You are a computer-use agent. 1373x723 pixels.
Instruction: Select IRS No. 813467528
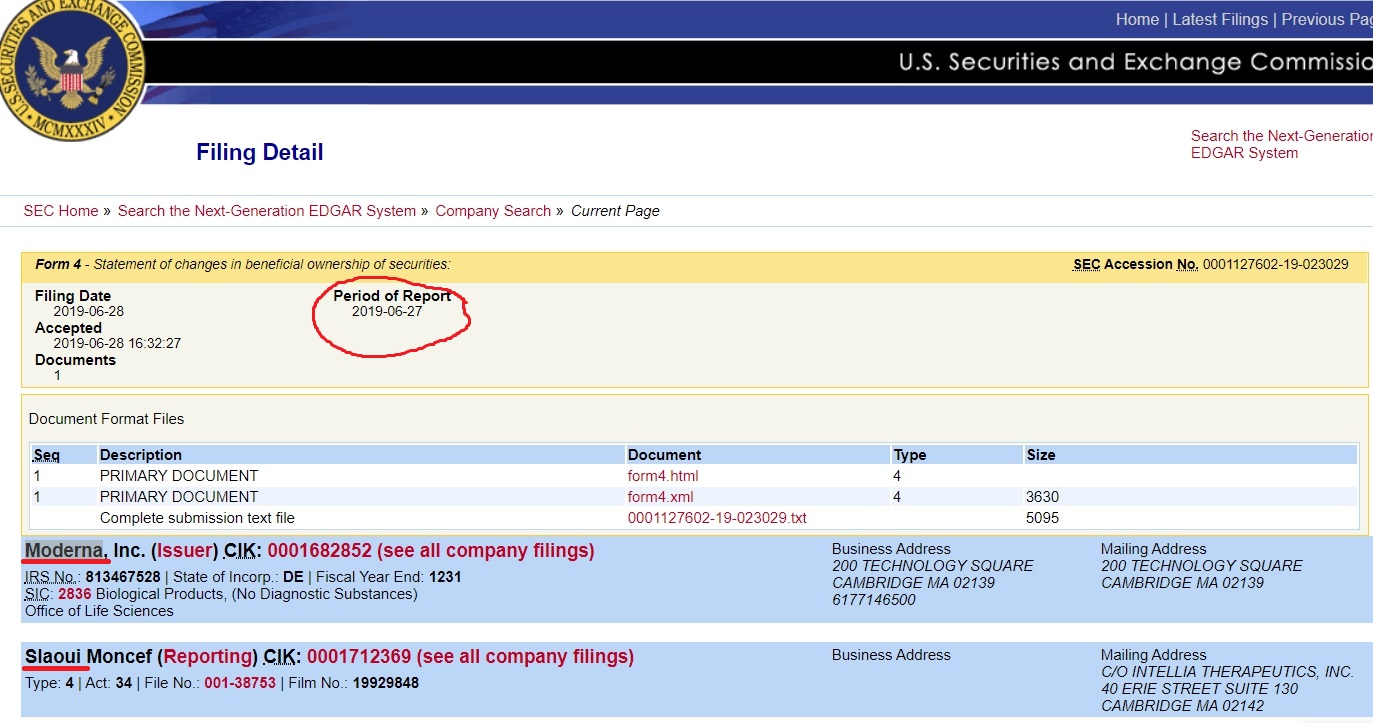click(123, 577)
